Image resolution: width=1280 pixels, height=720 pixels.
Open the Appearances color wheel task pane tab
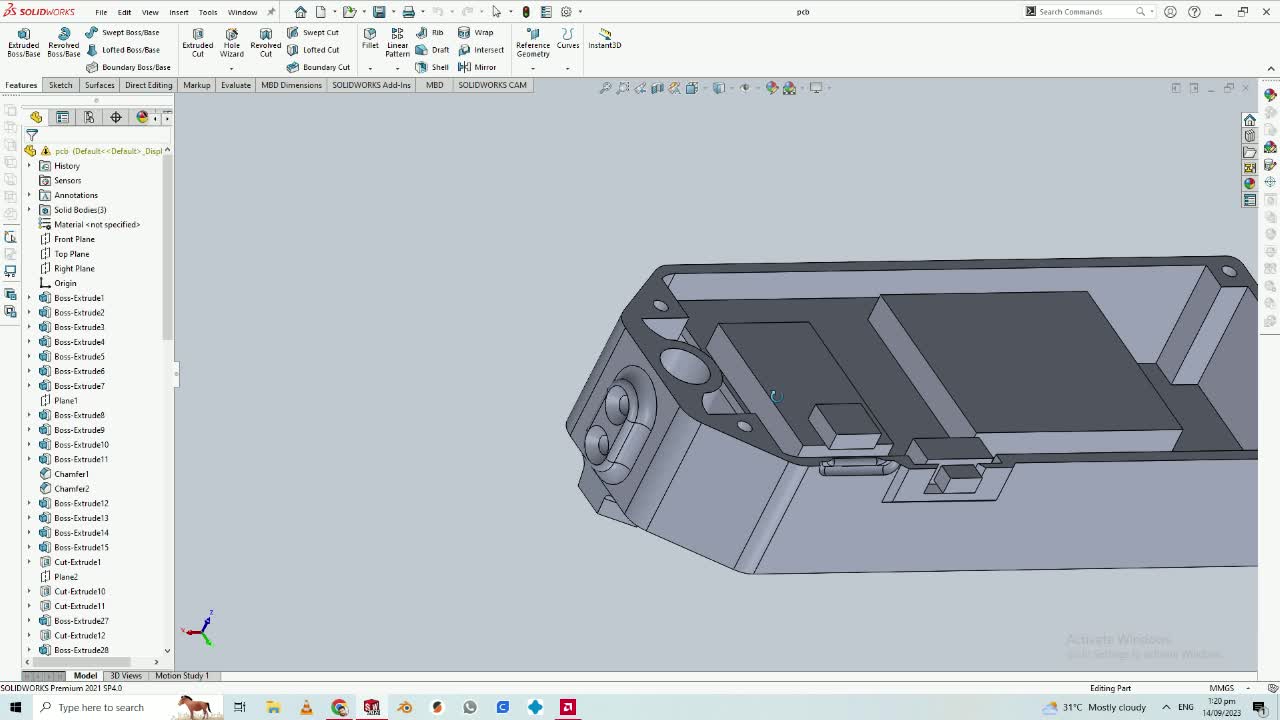1250,184
